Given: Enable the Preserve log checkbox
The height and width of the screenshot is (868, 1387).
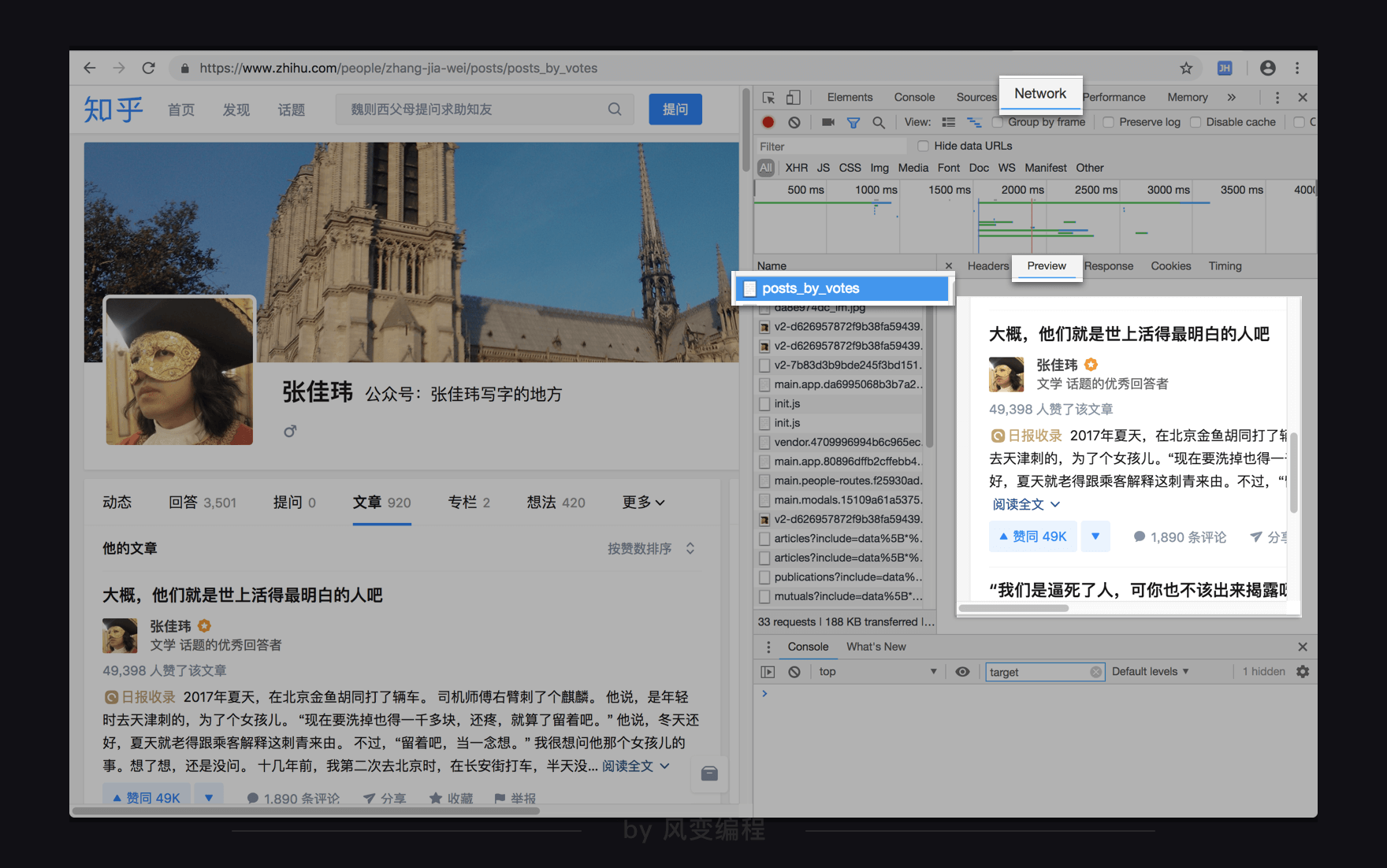Looking at the screenshot, I should pos(1109,122).
